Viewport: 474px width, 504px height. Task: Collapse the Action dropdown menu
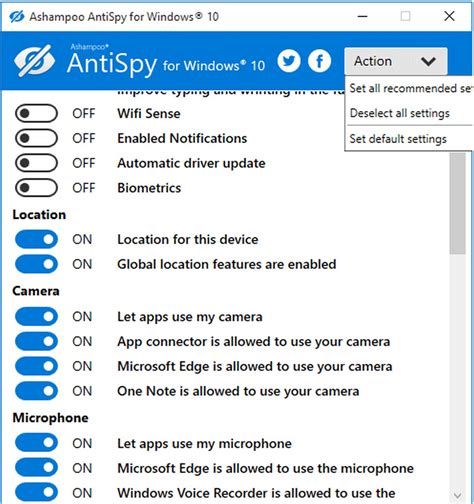coord(396,61)
